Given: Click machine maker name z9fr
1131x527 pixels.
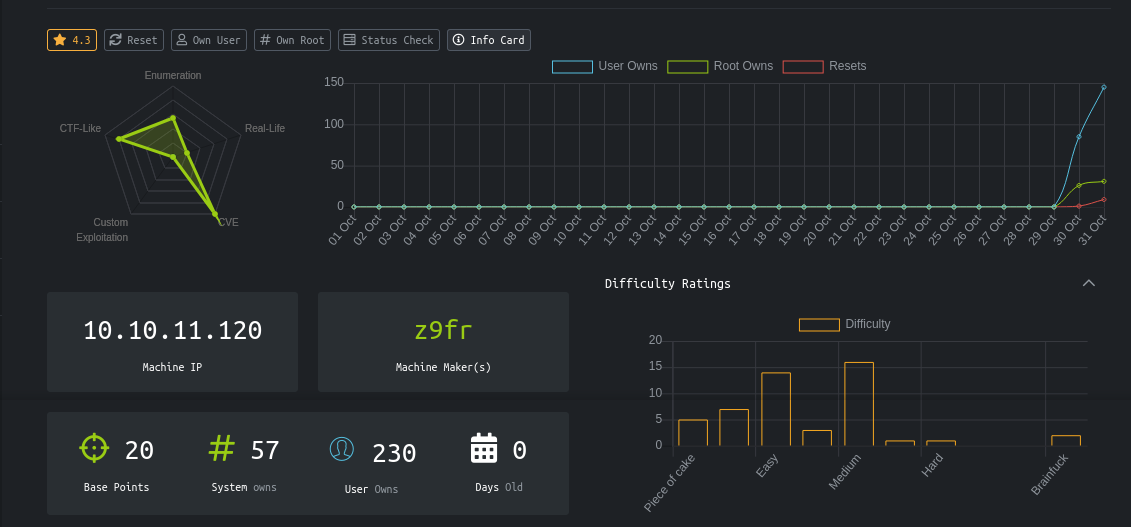Looking at the screenshot, I should (x=443, y=330).
